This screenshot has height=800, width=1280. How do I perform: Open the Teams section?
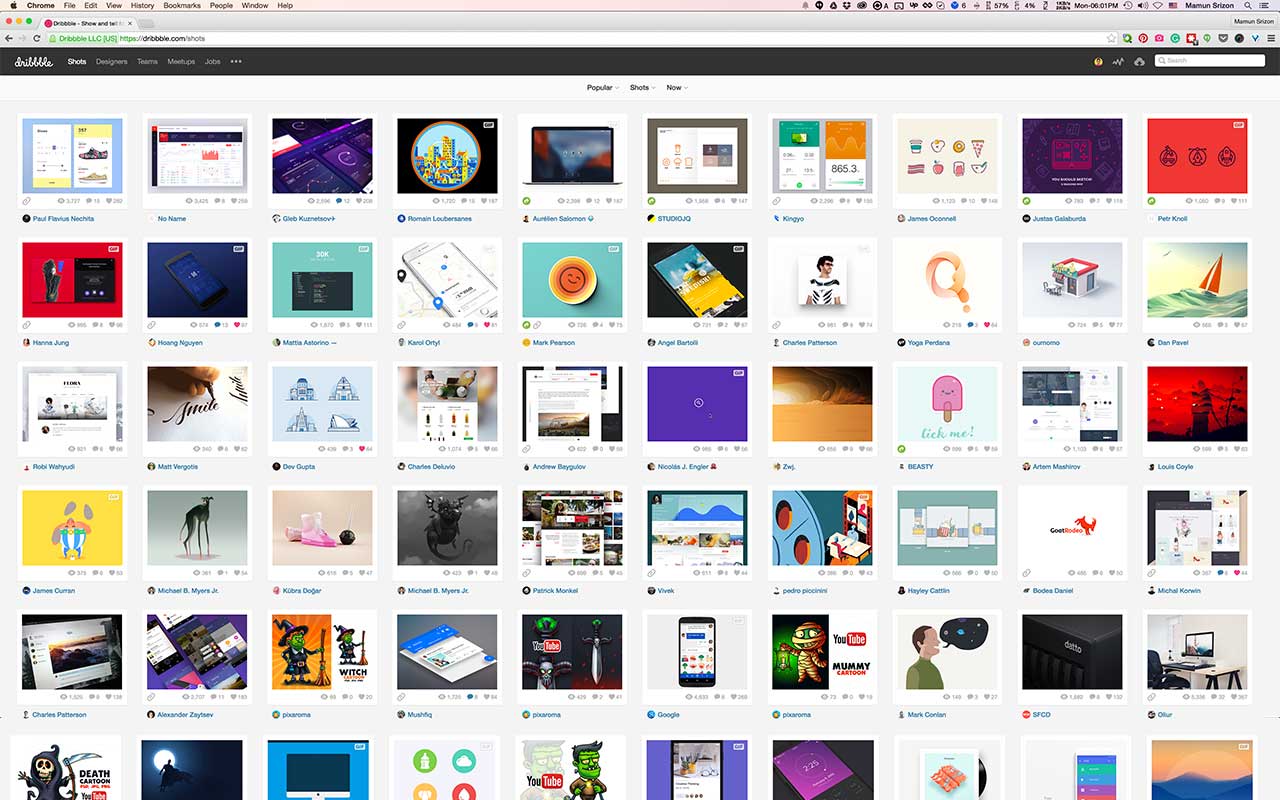tap(147, 62)
